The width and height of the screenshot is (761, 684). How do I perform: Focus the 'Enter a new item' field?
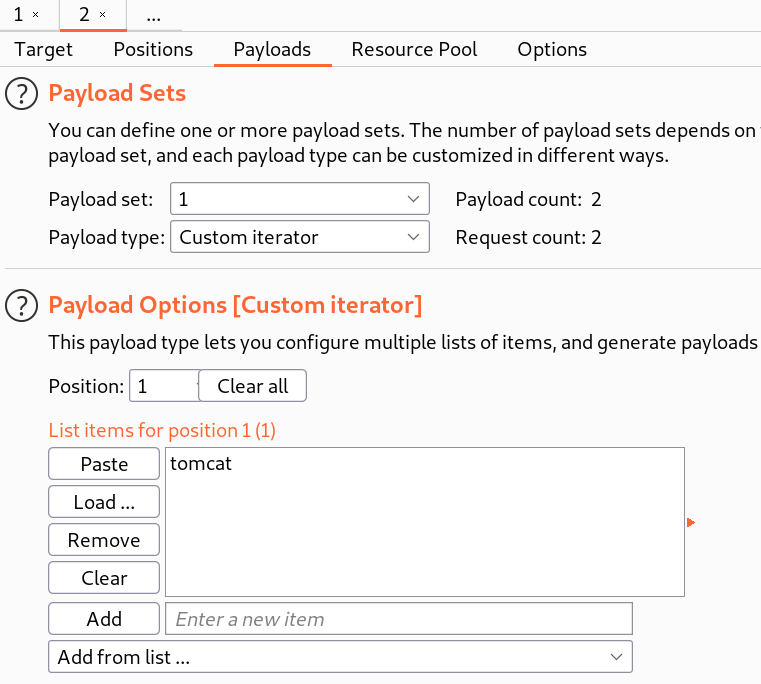(x=398, y=619)
